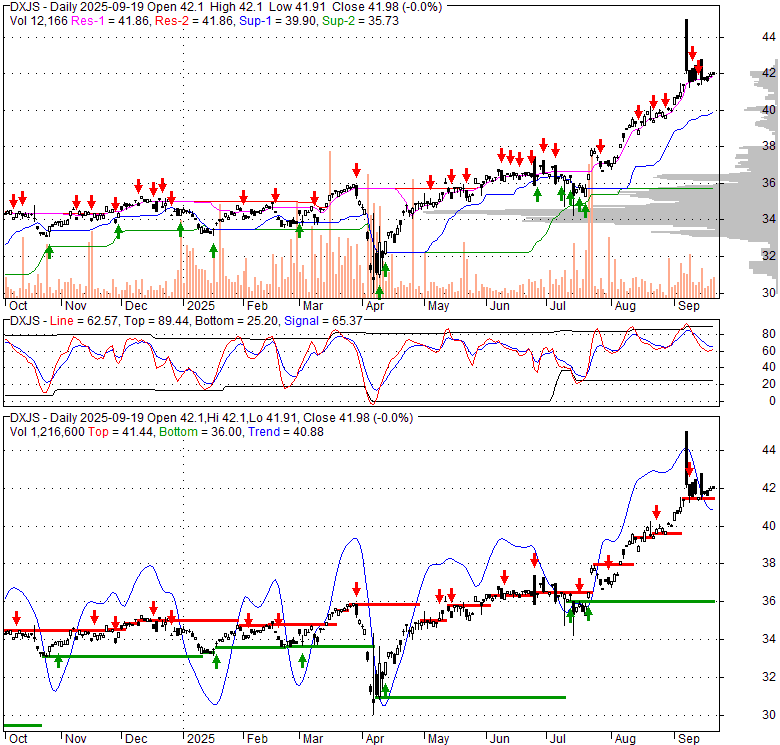Click the Top = 89.44 indicator label
The width and height of the screenshot is (780, 745).
tap(157, 321)
